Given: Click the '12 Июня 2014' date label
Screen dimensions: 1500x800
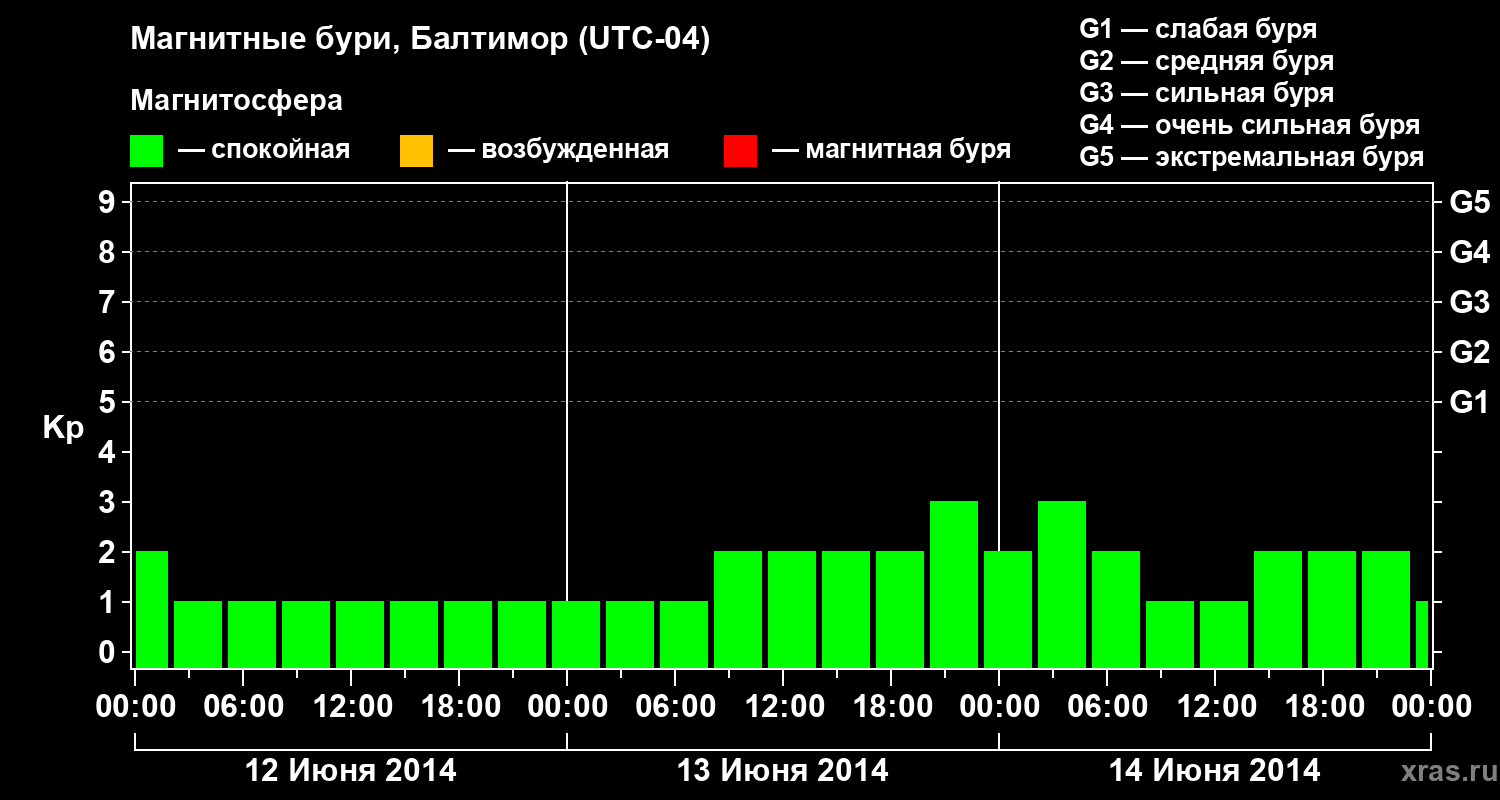Looking at the screenshot, I should [351, 771].
